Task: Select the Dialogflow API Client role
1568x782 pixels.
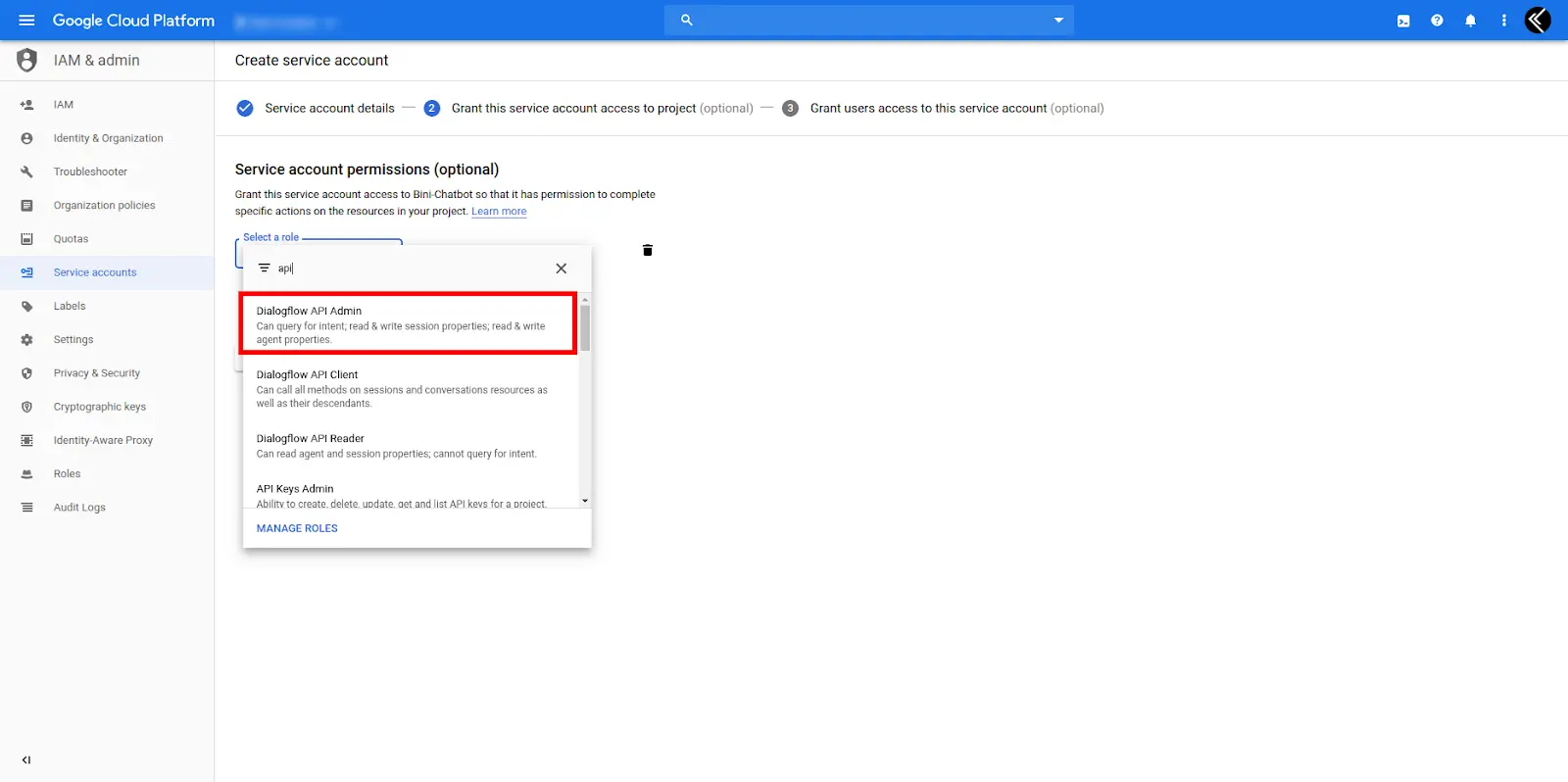Action: pyautogui.click(x=411, y=388)
